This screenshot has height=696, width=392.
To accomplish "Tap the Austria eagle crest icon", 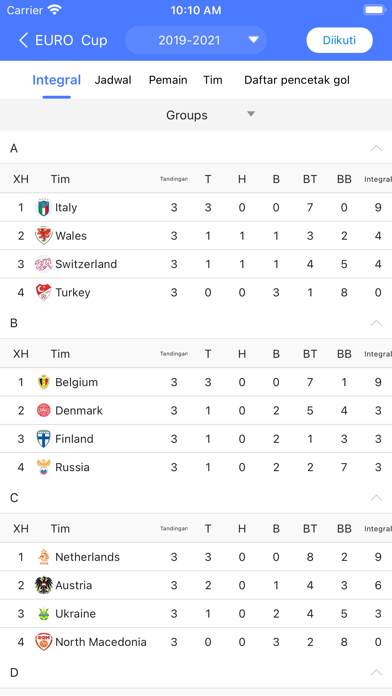I will point(44,585).
